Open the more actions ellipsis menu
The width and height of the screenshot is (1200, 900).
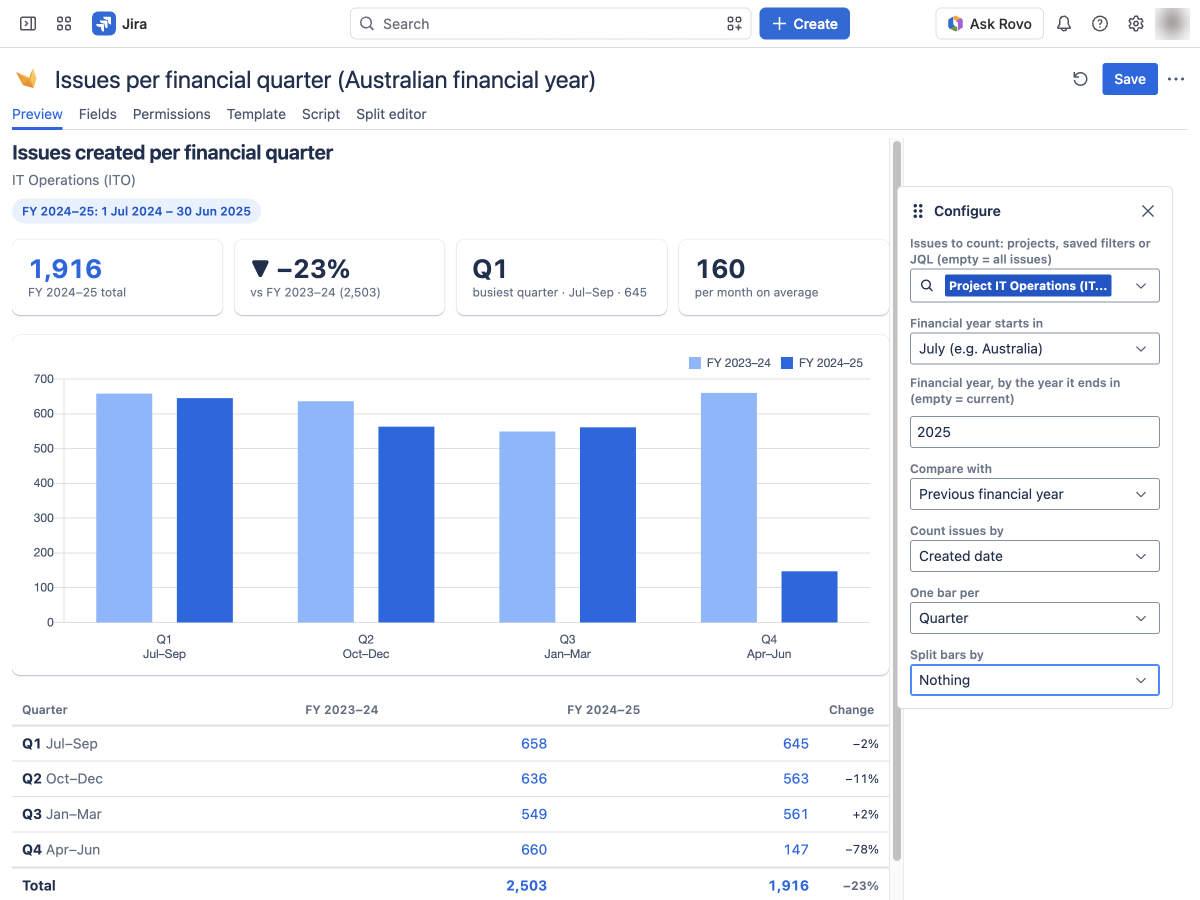[x=1176, y=79]
